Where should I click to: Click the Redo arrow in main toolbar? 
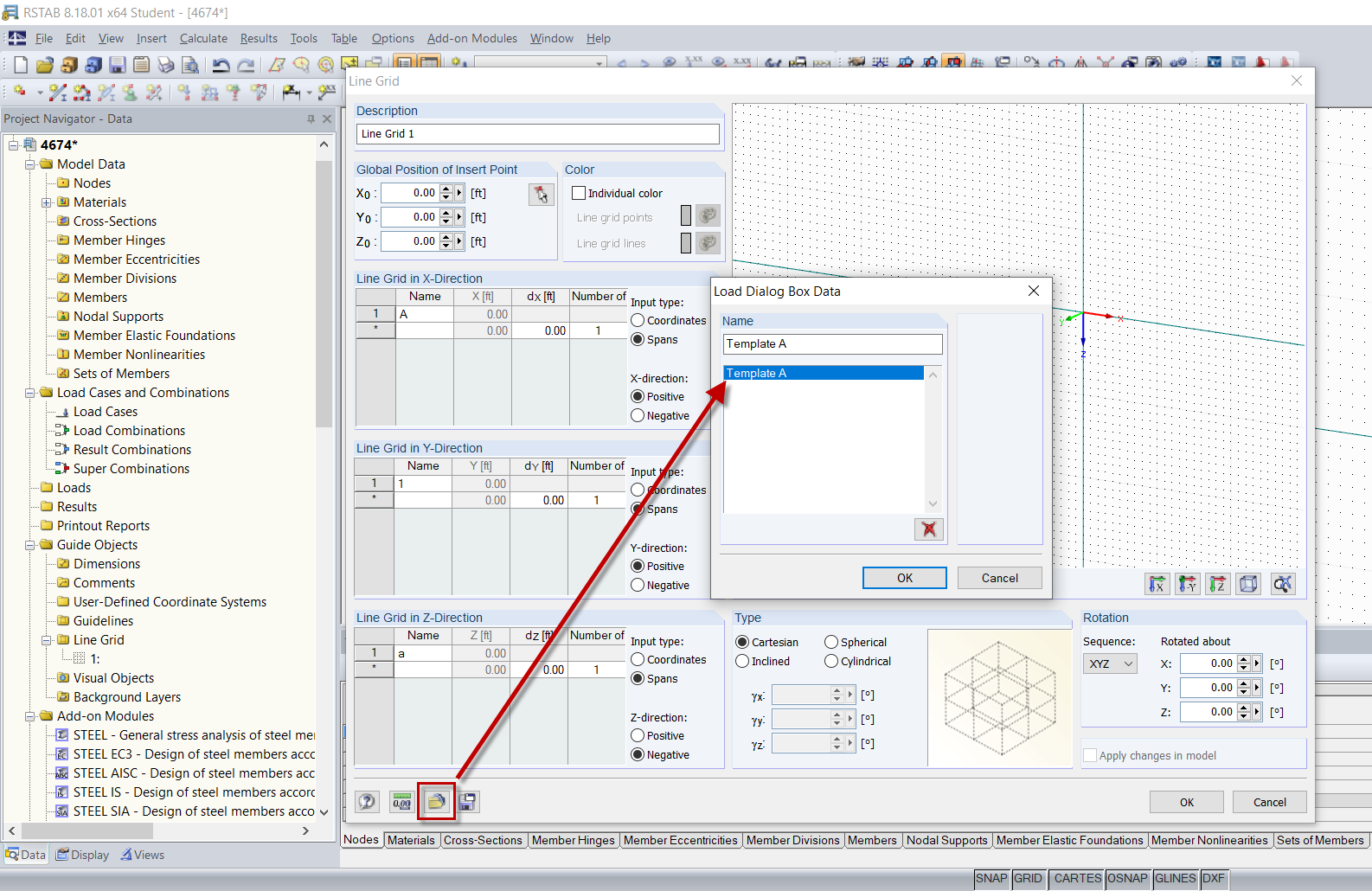[247, 65]
